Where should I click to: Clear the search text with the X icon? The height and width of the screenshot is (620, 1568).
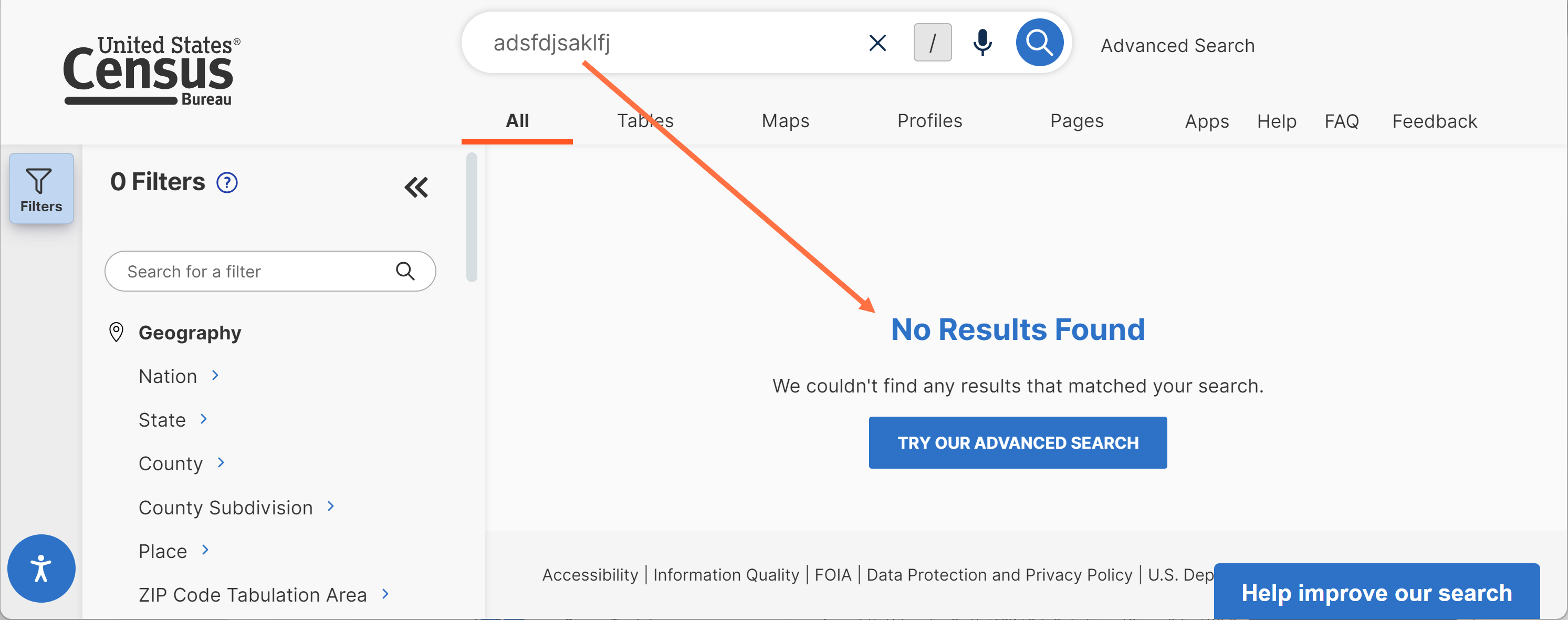[x=877, y=43]
